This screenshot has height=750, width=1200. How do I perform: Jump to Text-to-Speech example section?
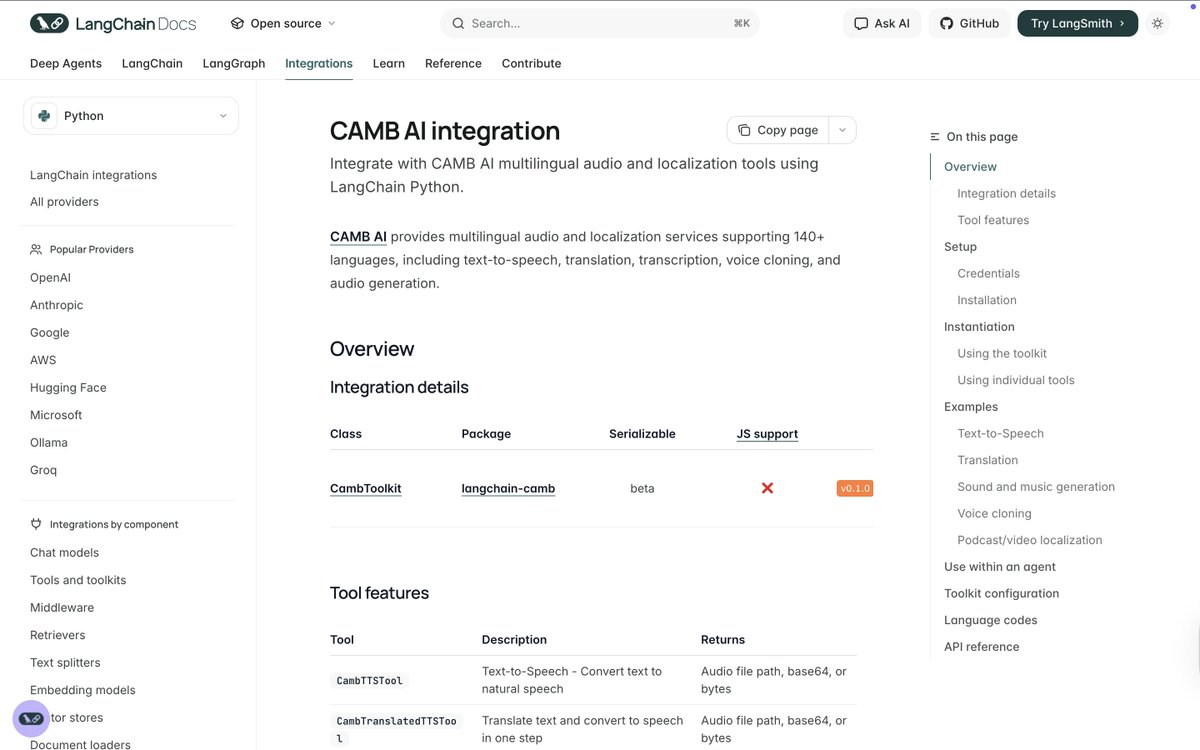pos(1000,434)
